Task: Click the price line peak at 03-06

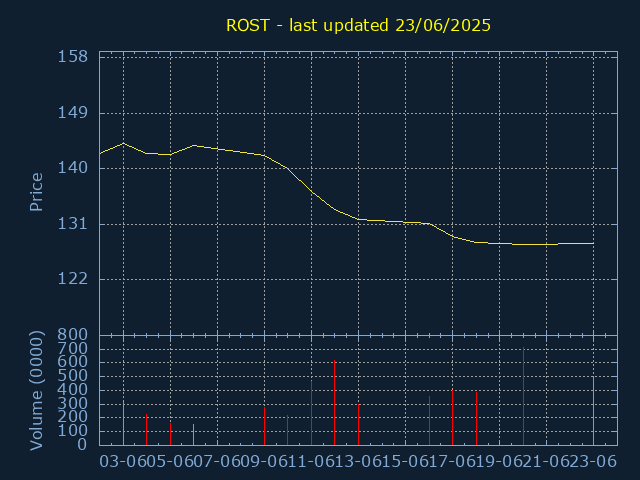Action: coord(123,143)
